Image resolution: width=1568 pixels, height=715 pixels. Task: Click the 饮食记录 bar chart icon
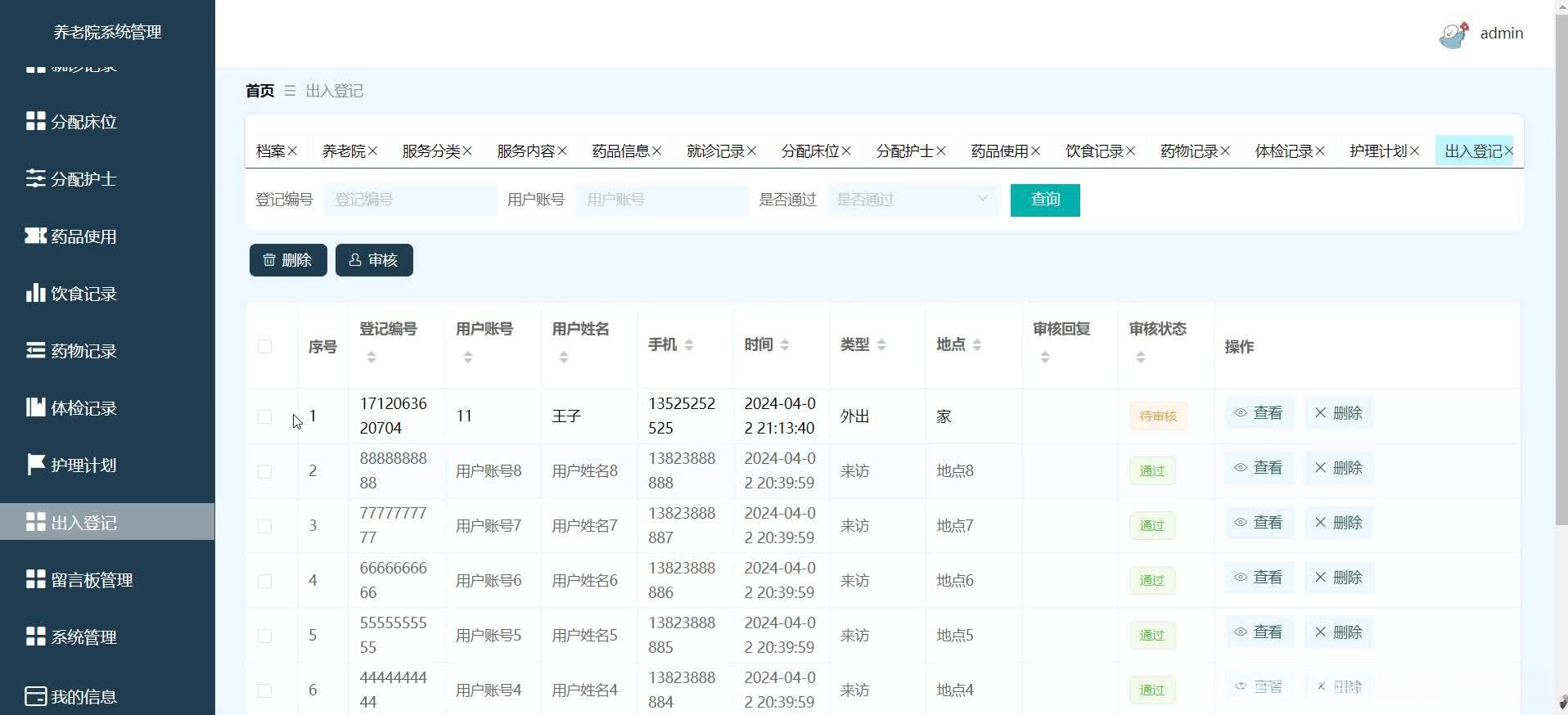(x=35, y=293)
